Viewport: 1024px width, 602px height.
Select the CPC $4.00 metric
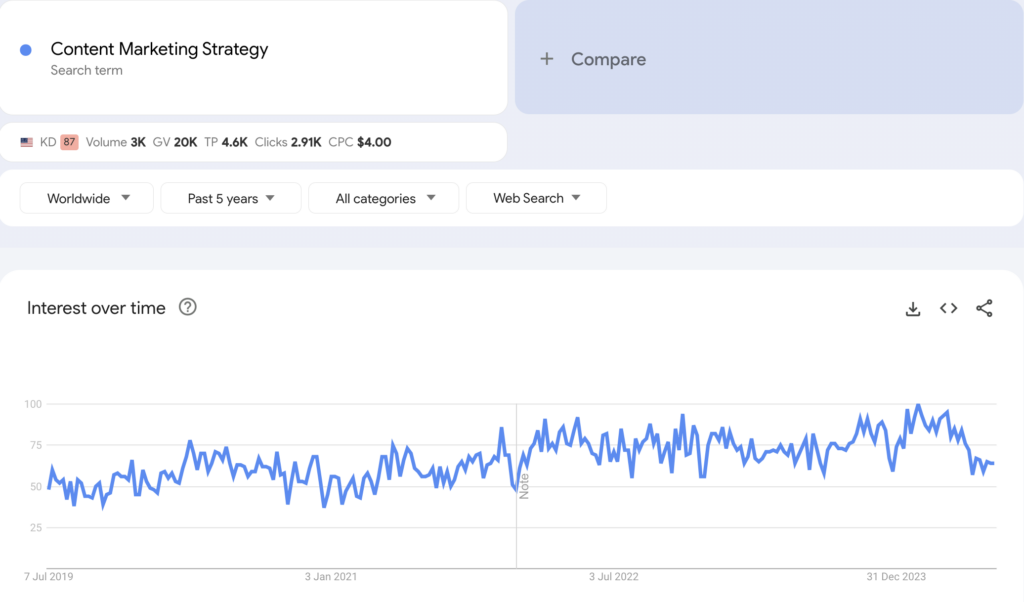(360, 142)
